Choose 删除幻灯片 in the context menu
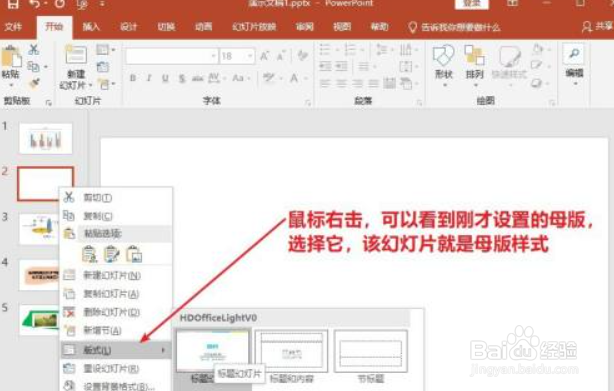The width and height of the screenshot is (614, 391). [x=116, y=312]
